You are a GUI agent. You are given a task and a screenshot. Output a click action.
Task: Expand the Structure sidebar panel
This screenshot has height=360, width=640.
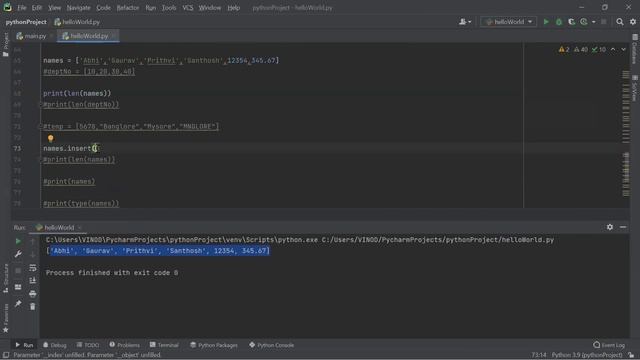tap(6, 278)
